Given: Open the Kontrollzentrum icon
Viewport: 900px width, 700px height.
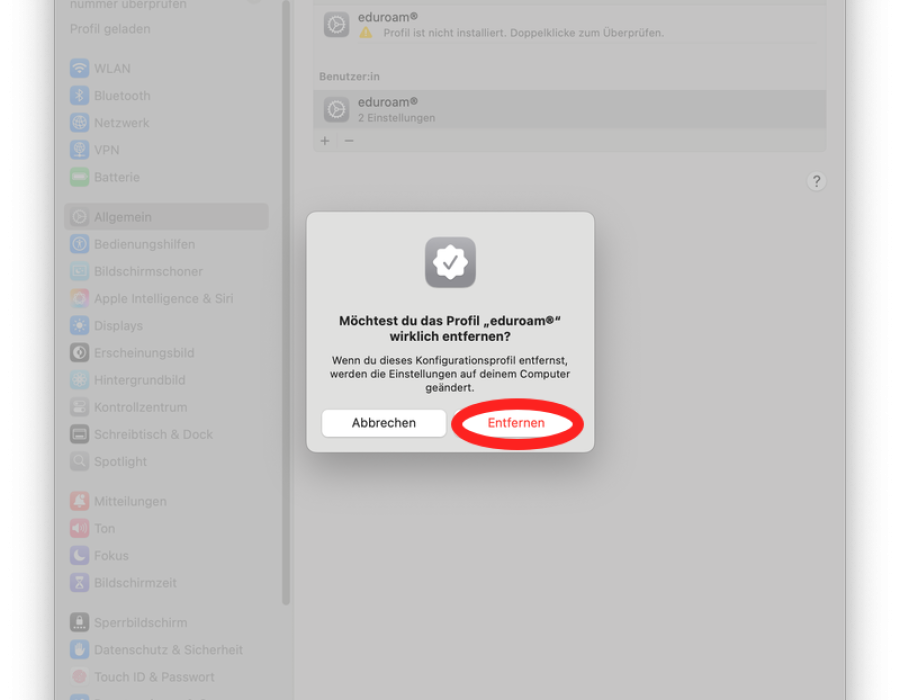Looking at the screenshot, I should click(79, 407).
